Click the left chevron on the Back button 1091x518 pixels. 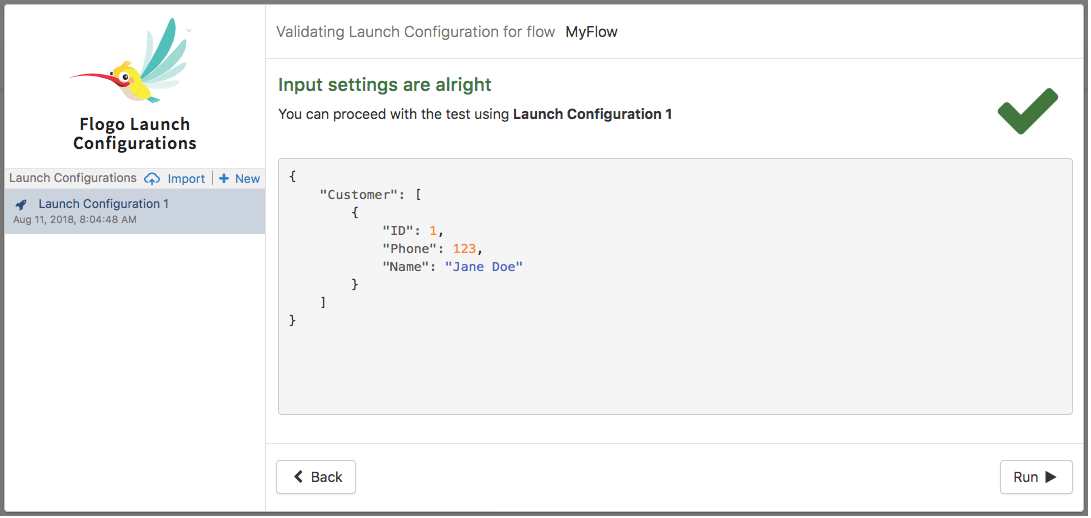[x=298, y=477]
